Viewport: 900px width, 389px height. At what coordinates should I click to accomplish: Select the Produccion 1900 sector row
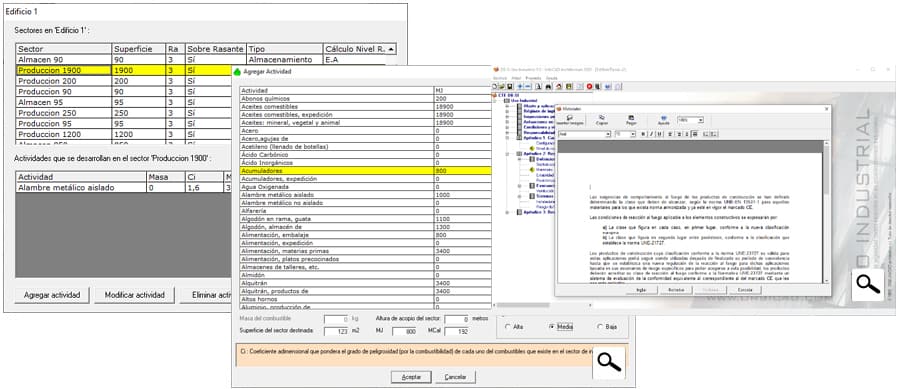(x=123, y=70)
